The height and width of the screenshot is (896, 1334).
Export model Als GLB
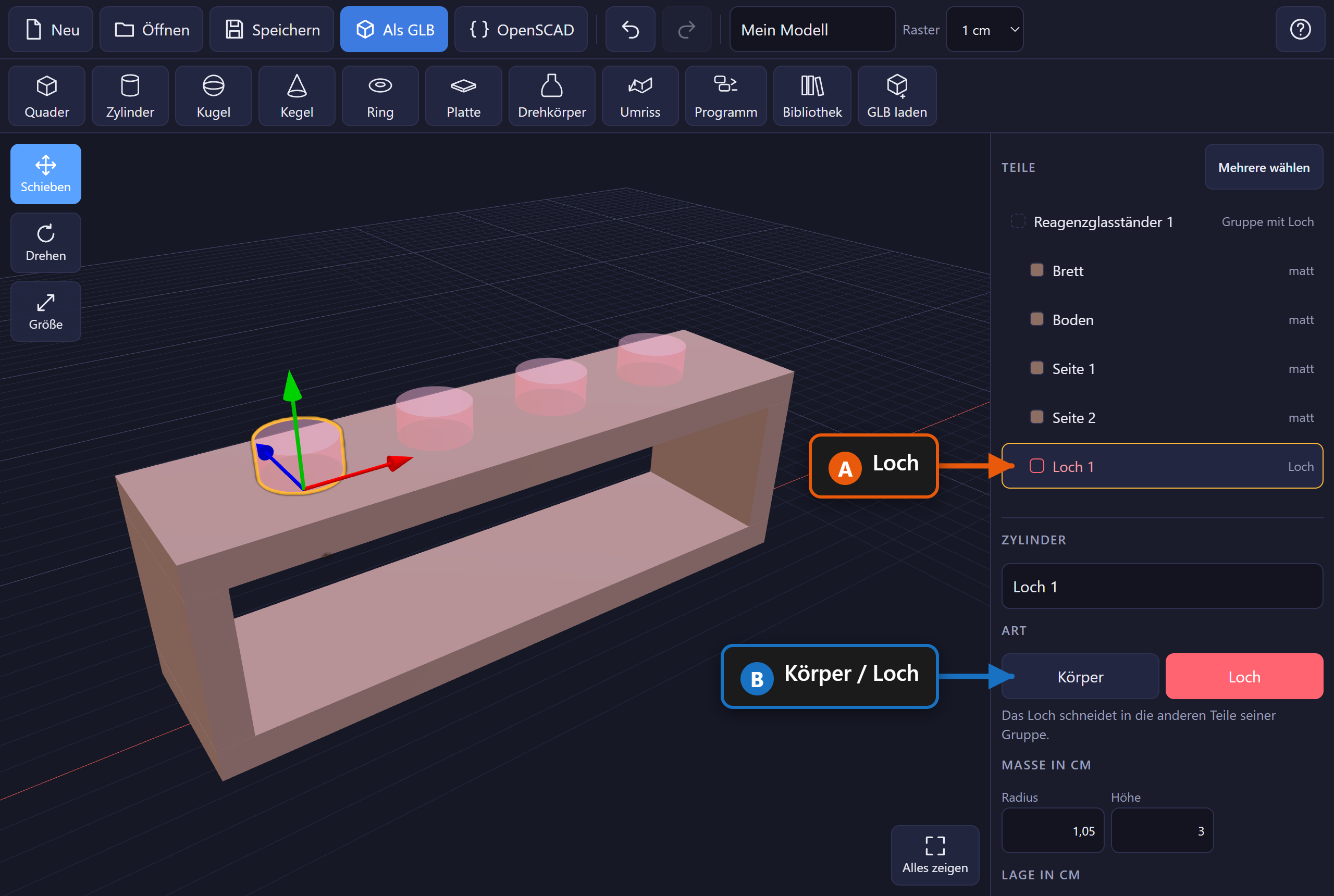(394, 29)
